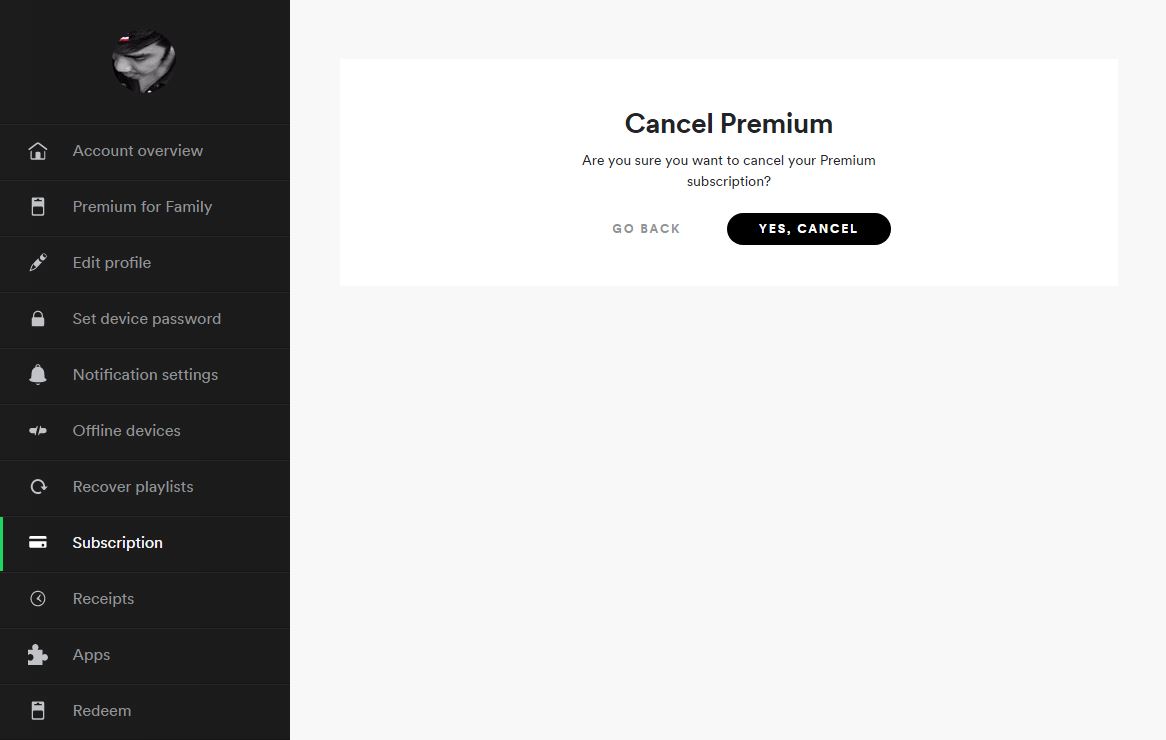Open Account overview from the sidebar
The width and height of the screenshot is (1166, 740).
tap(138, 150)
